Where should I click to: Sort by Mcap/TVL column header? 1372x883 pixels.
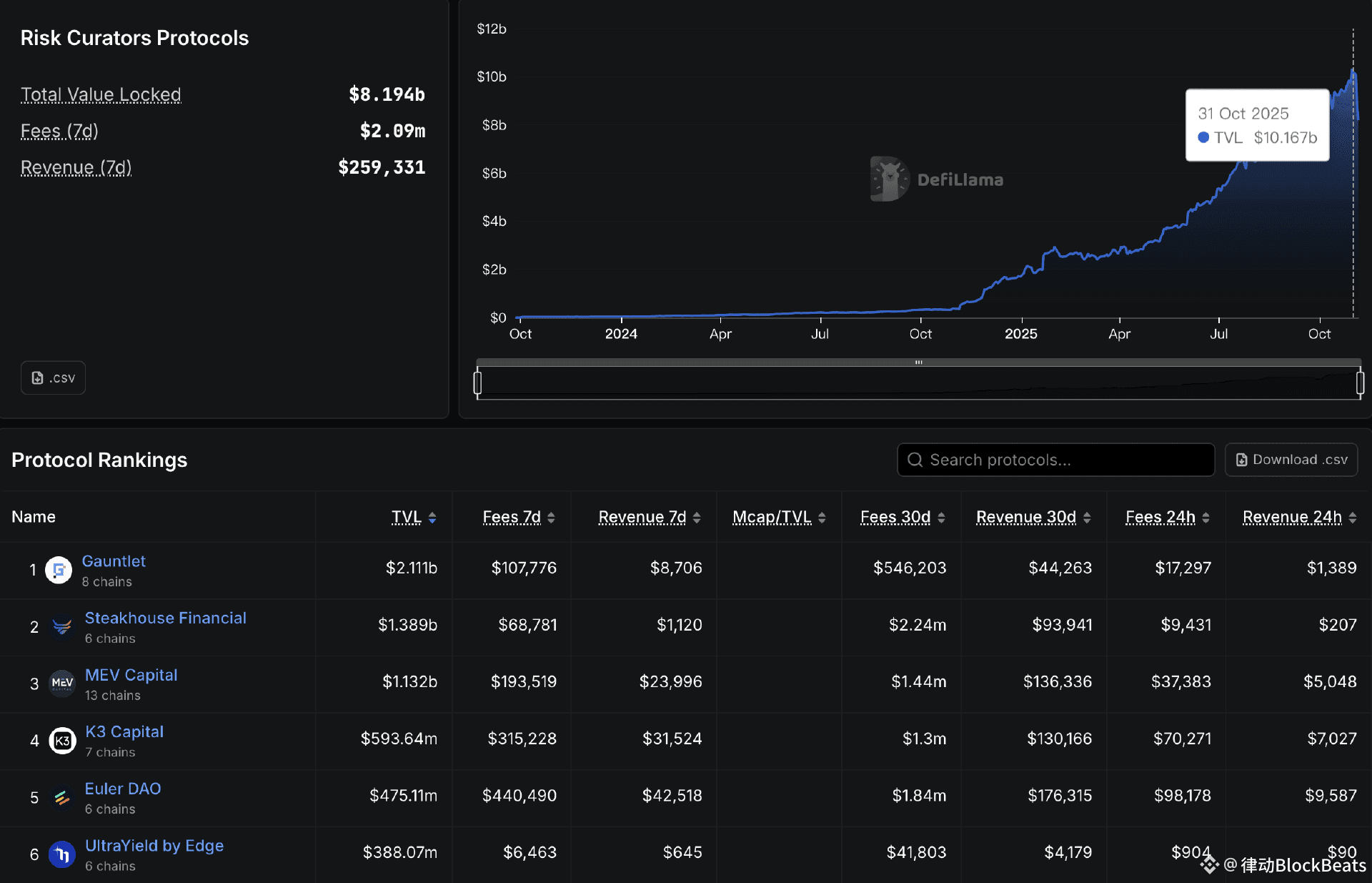coord(772,517)
